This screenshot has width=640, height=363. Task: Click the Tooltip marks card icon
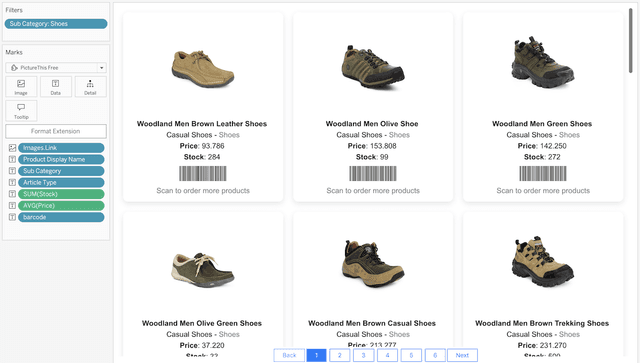pos(21,111)
